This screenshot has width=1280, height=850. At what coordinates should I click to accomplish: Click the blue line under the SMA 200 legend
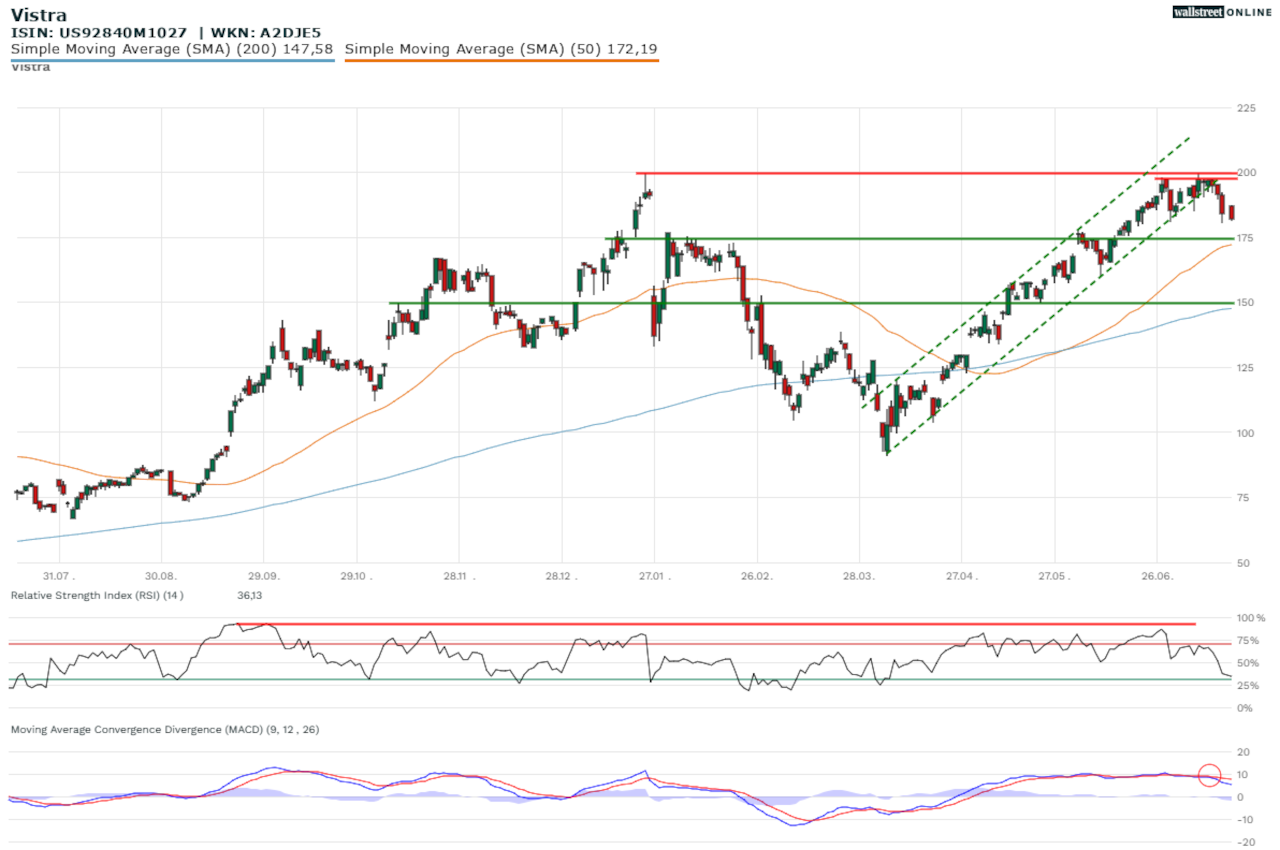point(171,60)
